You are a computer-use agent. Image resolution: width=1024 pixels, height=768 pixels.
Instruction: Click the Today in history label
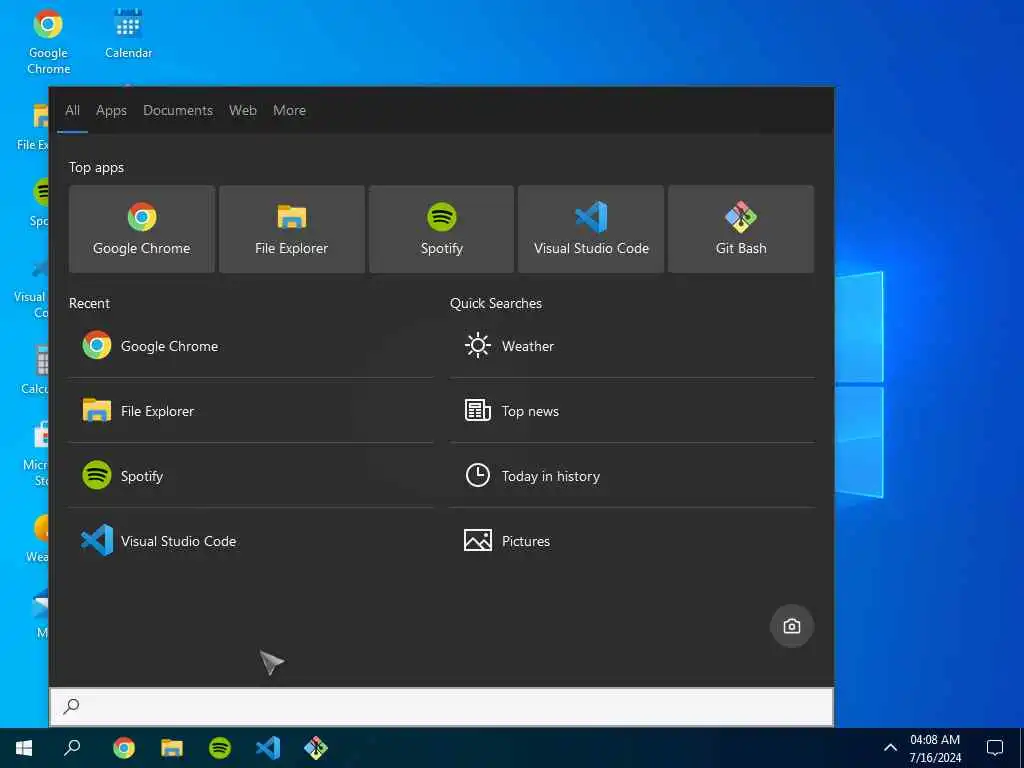551,476
